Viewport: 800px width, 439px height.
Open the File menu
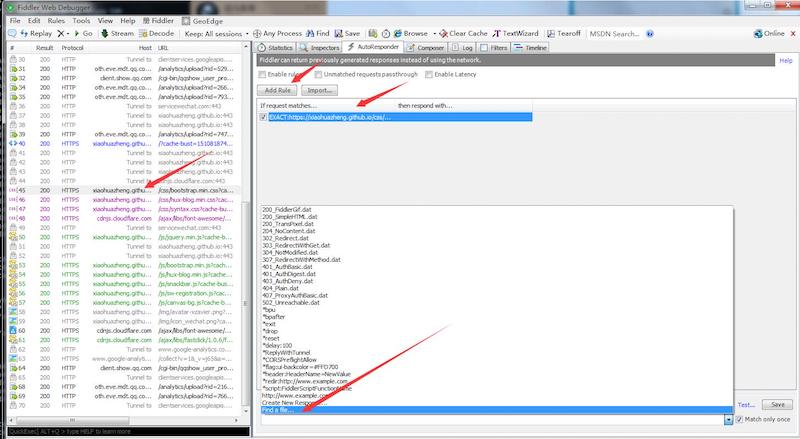click(15, 21)
